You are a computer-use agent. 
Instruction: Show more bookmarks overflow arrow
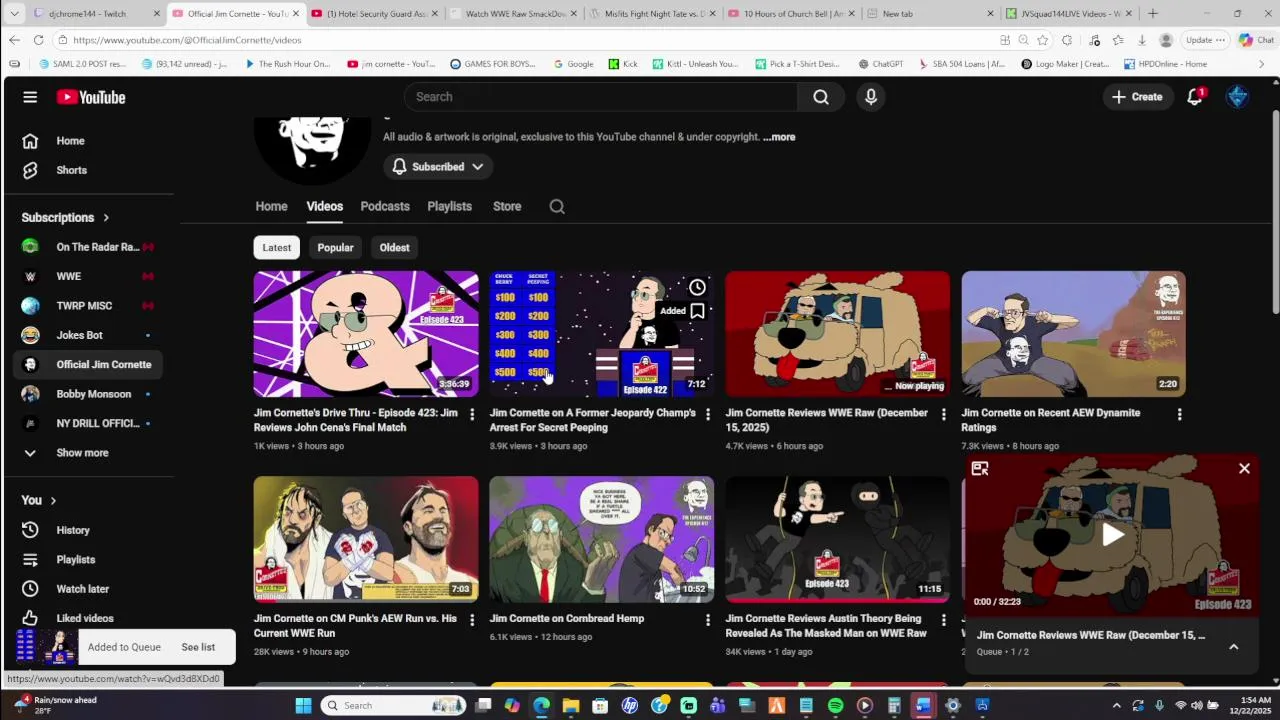pos(1261,64)
